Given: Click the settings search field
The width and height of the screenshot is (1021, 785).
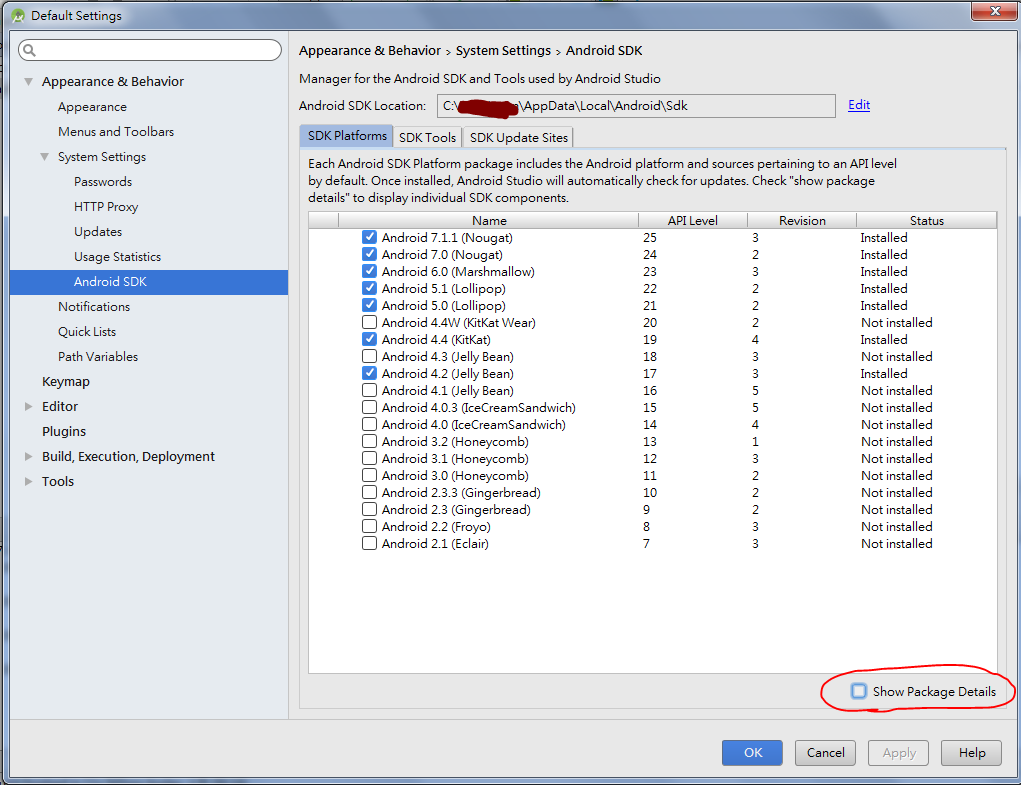Looking at the screenshot, I should pyautogui.click(x=150, y=50).
